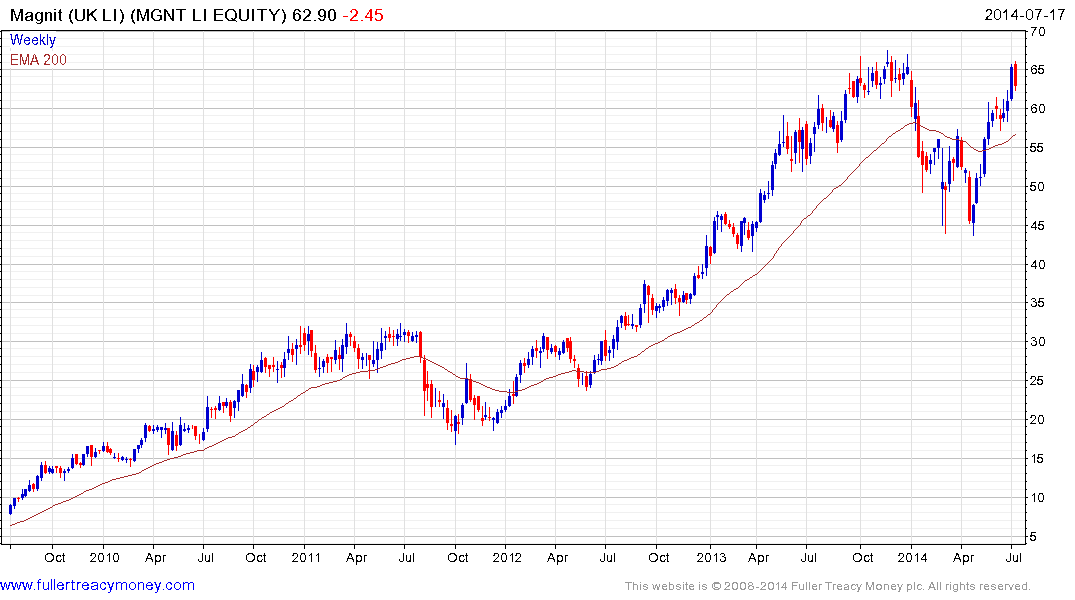The height and width of the screenshot is (600, 1075).
Task: Click the 30 price axis label
Action: 1037,342
